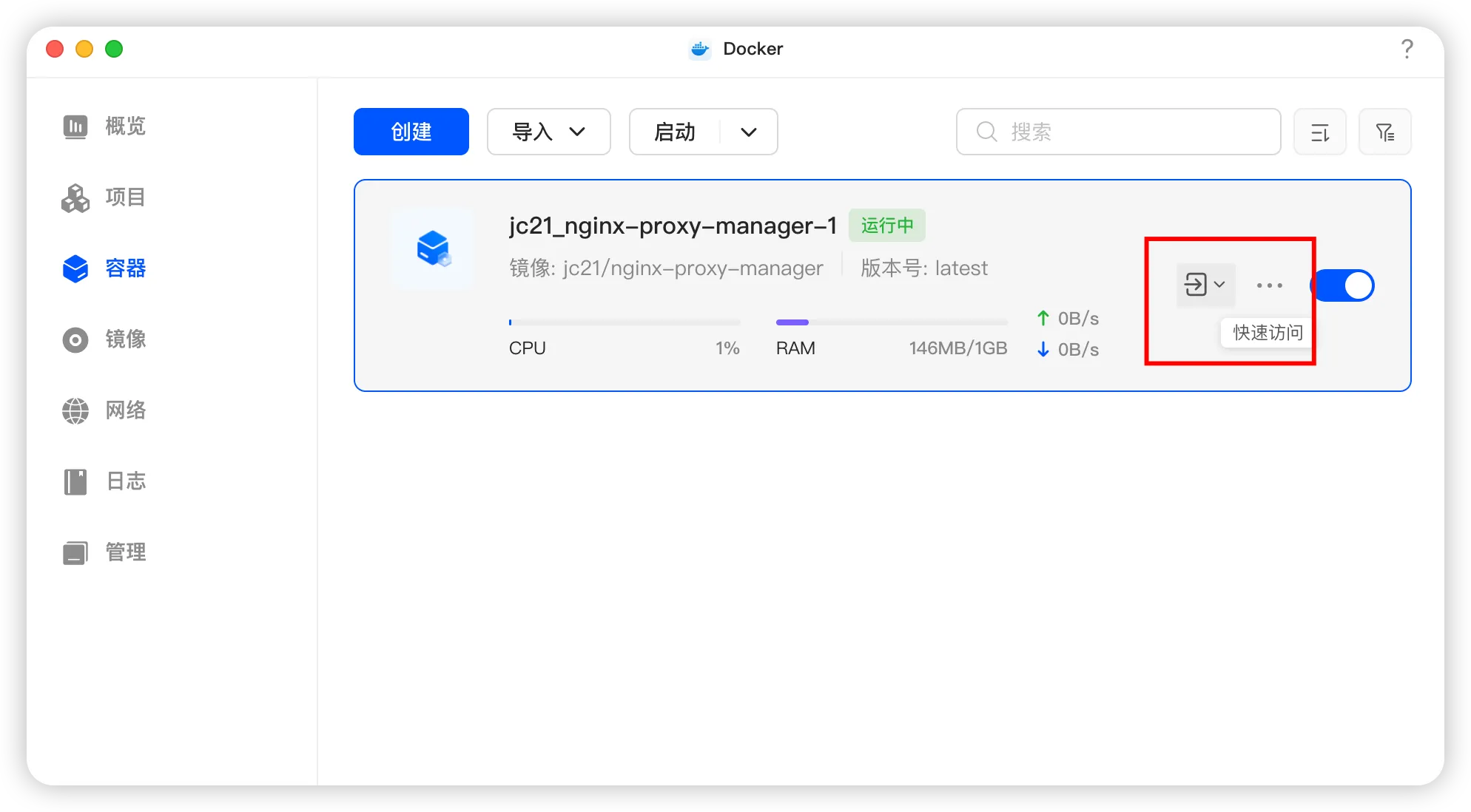Open the 管理 management section
This screenshot has width=1471, height=812.
(x=104, y=552)
